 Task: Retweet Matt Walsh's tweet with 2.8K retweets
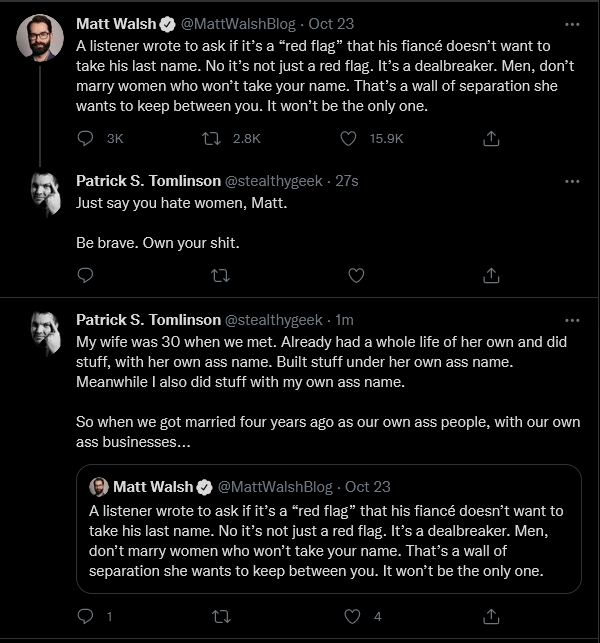[x=212, y=139]
